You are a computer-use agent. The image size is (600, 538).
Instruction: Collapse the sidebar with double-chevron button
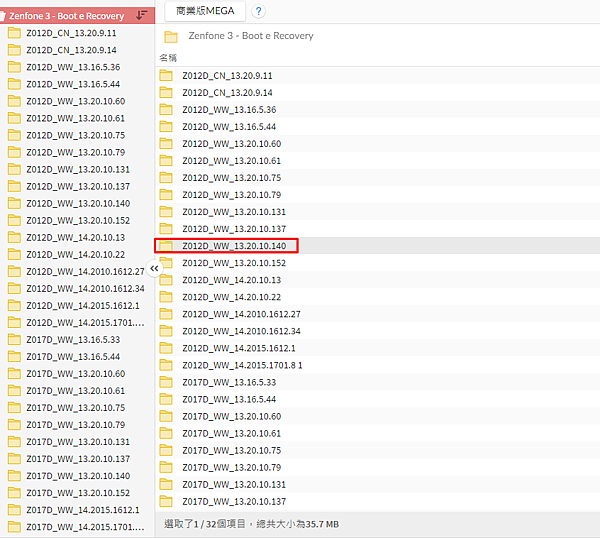[x=154, y=268]
